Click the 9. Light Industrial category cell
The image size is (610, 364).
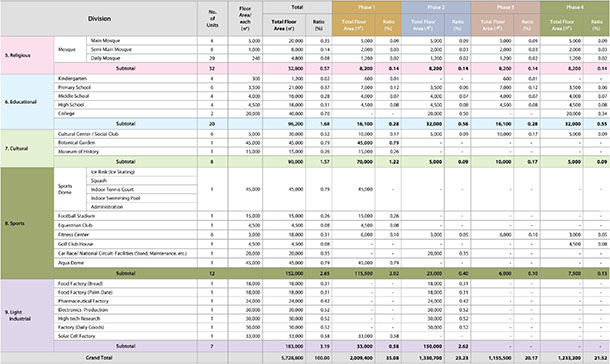coord(27,315)
